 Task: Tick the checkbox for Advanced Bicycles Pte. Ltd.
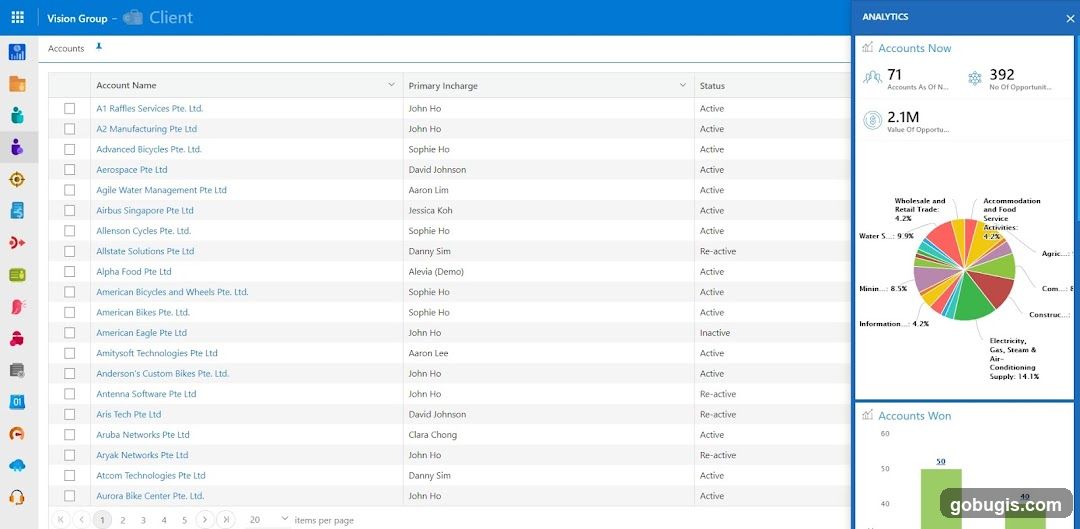pos(70,149)
